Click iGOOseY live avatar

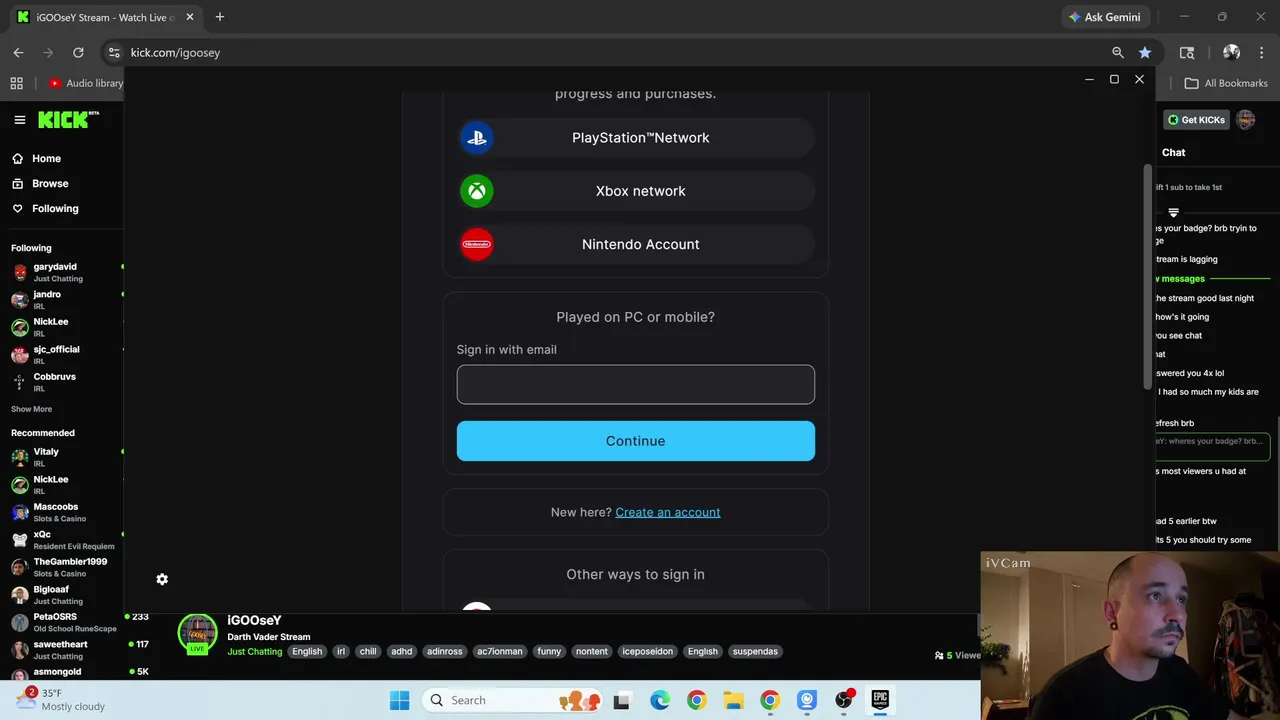tap(197, 634)
